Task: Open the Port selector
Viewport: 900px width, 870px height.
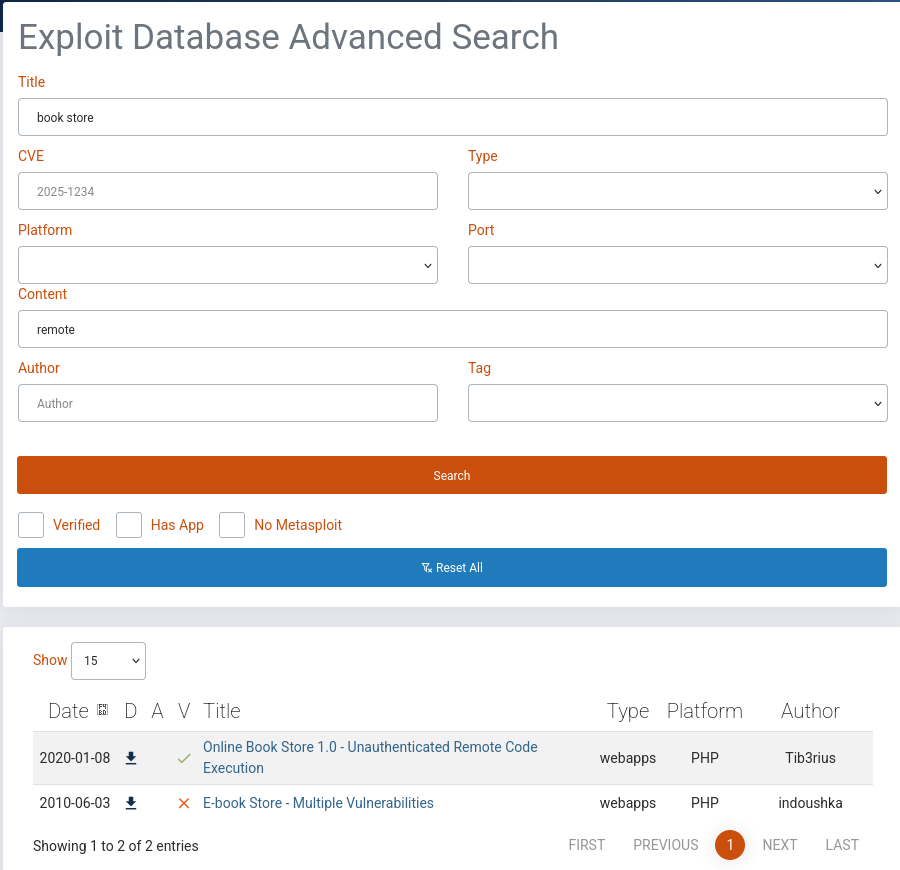Action: [x=678, y=265]
